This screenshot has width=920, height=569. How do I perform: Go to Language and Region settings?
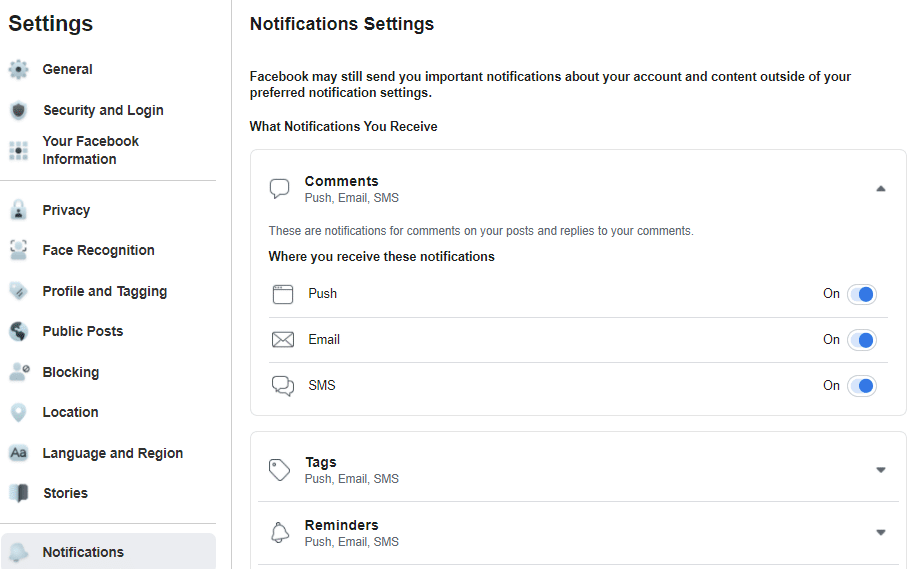pyautogui.click(x=112, y=453)
